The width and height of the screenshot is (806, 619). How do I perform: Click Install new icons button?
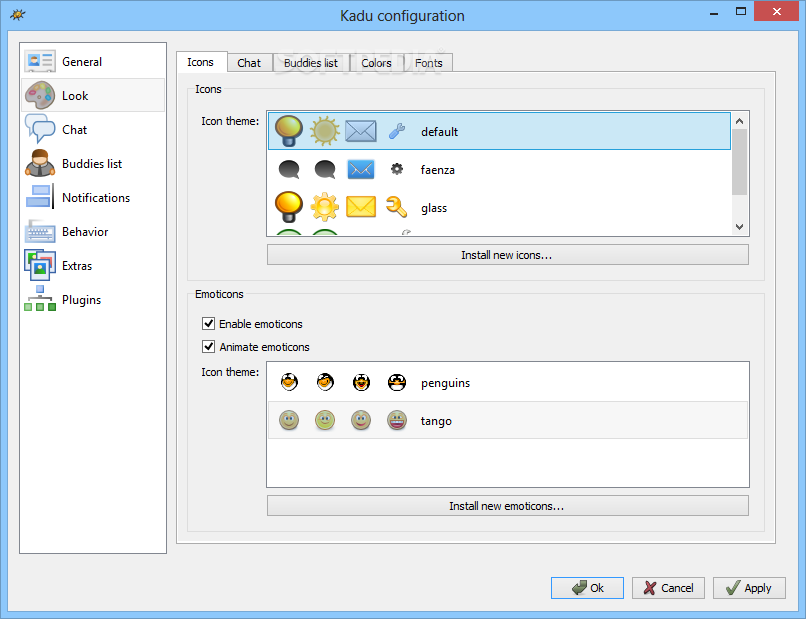[x=507, y=255]
